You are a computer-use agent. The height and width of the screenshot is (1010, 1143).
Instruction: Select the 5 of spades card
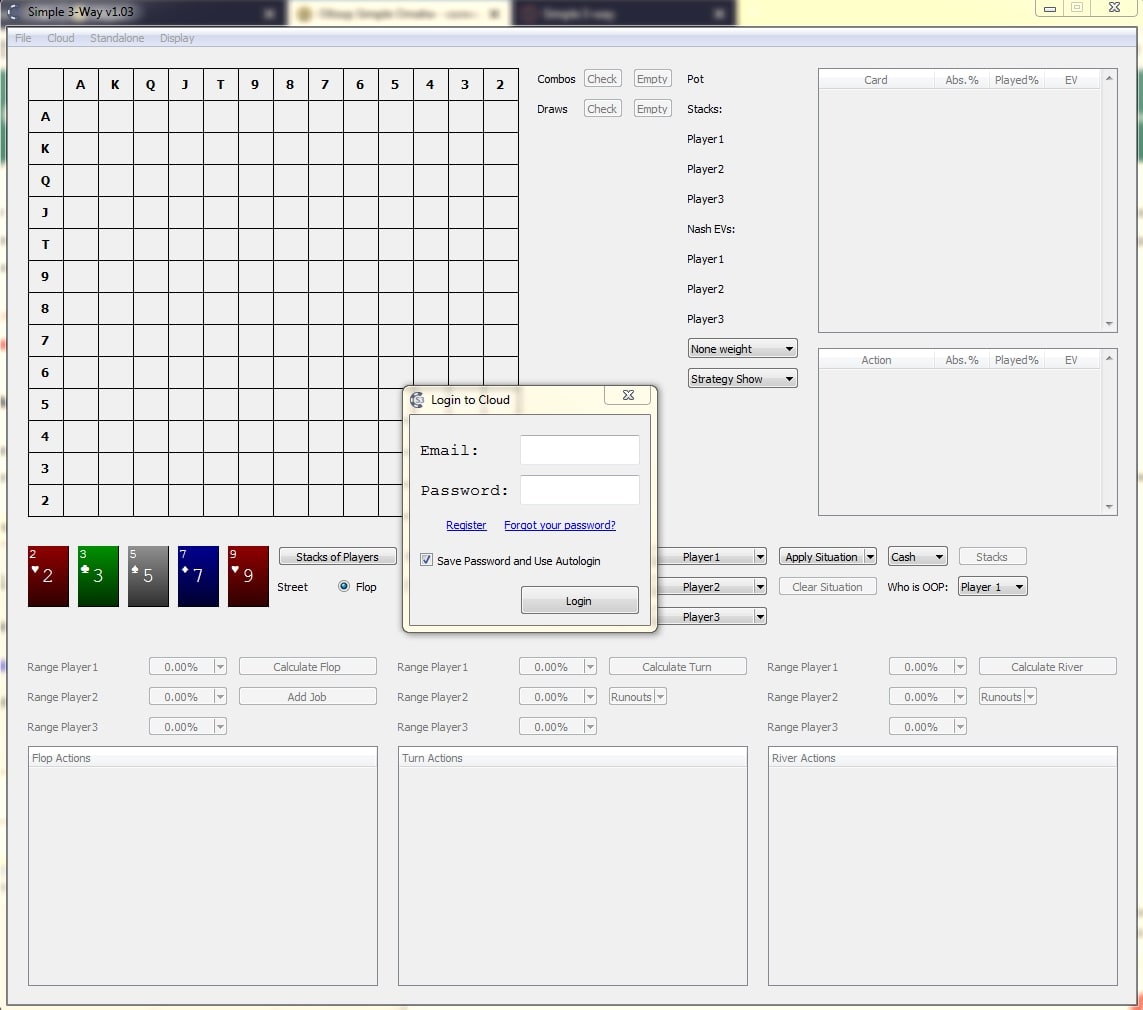click(x=148, y=576)
